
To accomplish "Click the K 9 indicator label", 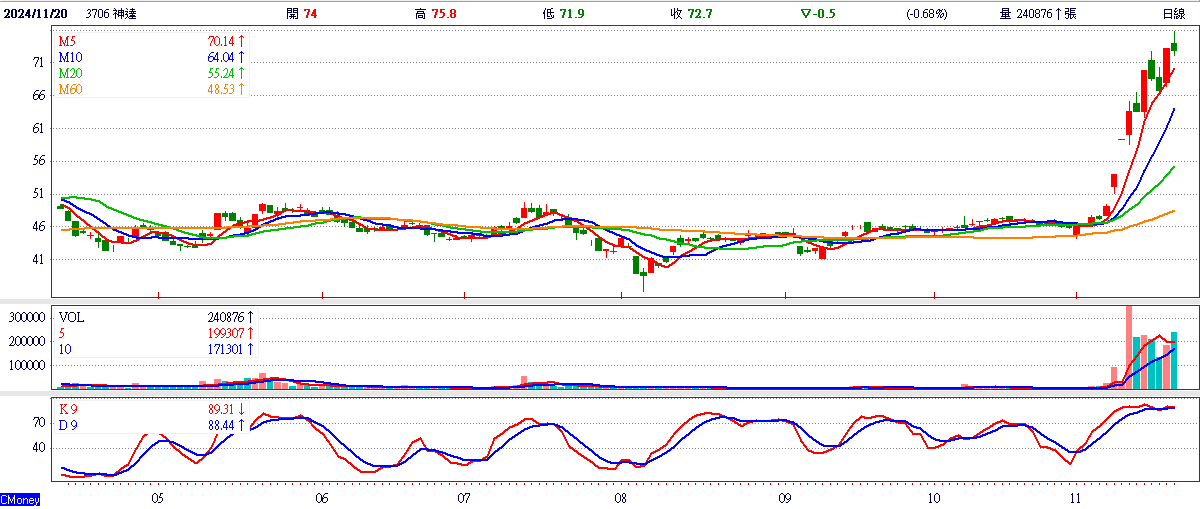I will pos(68,410).
